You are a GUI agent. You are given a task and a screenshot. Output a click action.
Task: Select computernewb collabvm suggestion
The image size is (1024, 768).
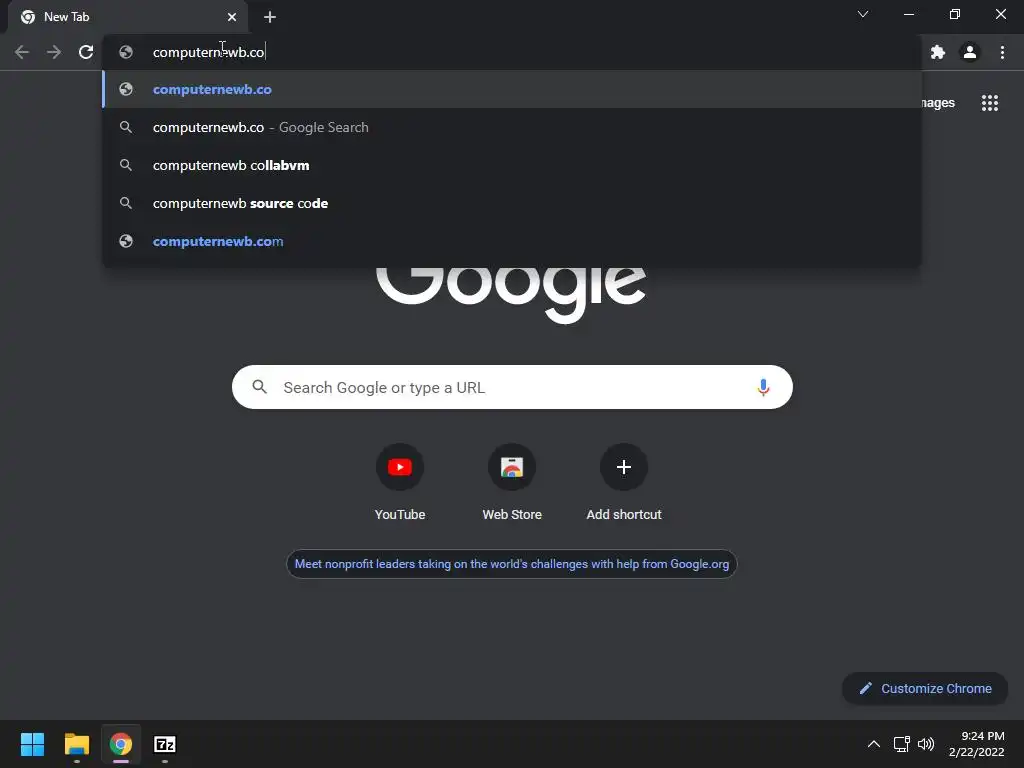[512, 165]
